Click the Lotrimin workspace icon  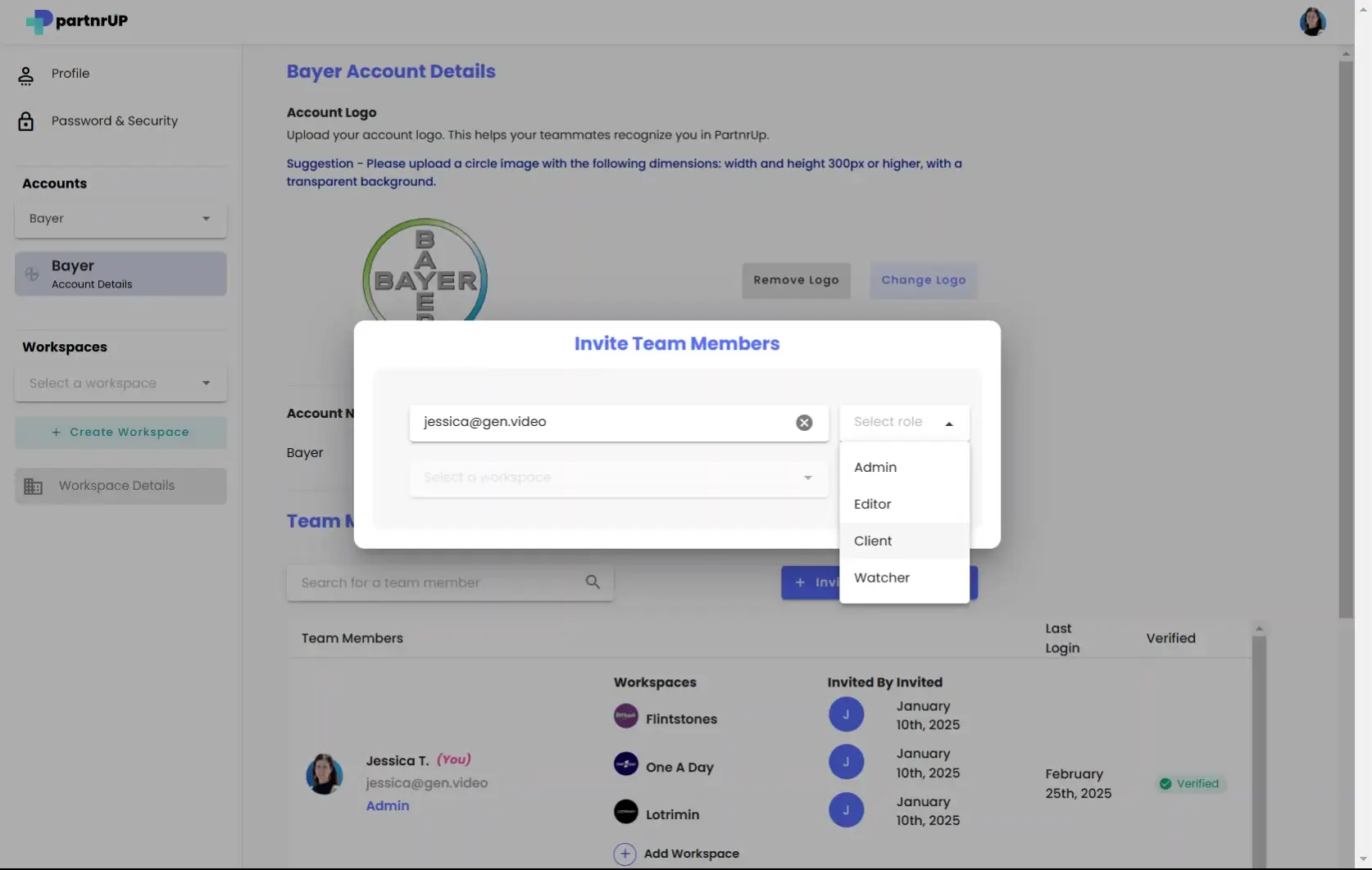tap(625, 812)
